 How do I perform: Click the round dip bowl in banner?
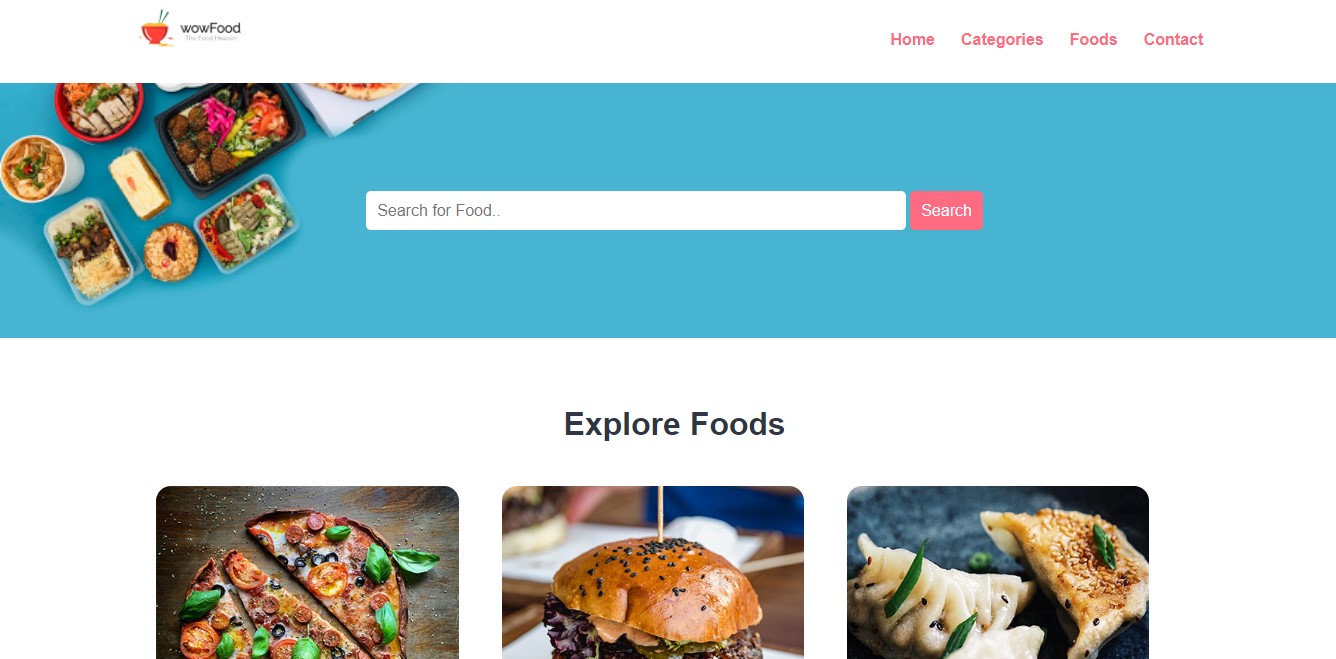pos(171,251)
